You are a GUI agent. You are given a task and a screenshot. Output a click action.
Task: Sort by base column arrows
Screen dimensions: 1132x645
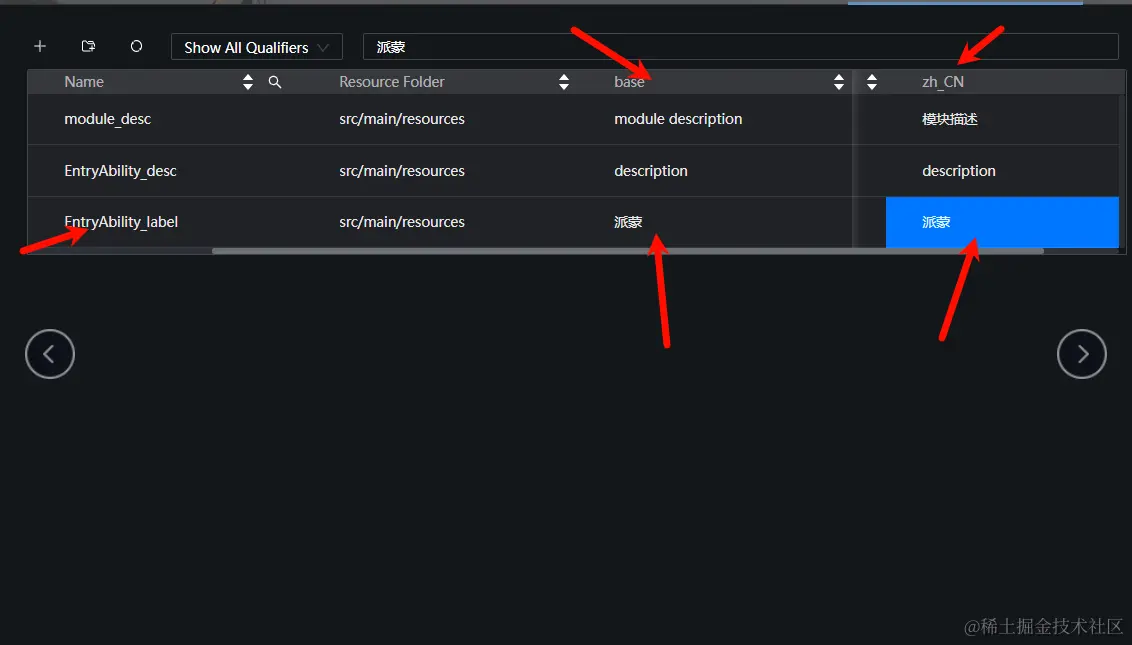click(x=838, y=82)
